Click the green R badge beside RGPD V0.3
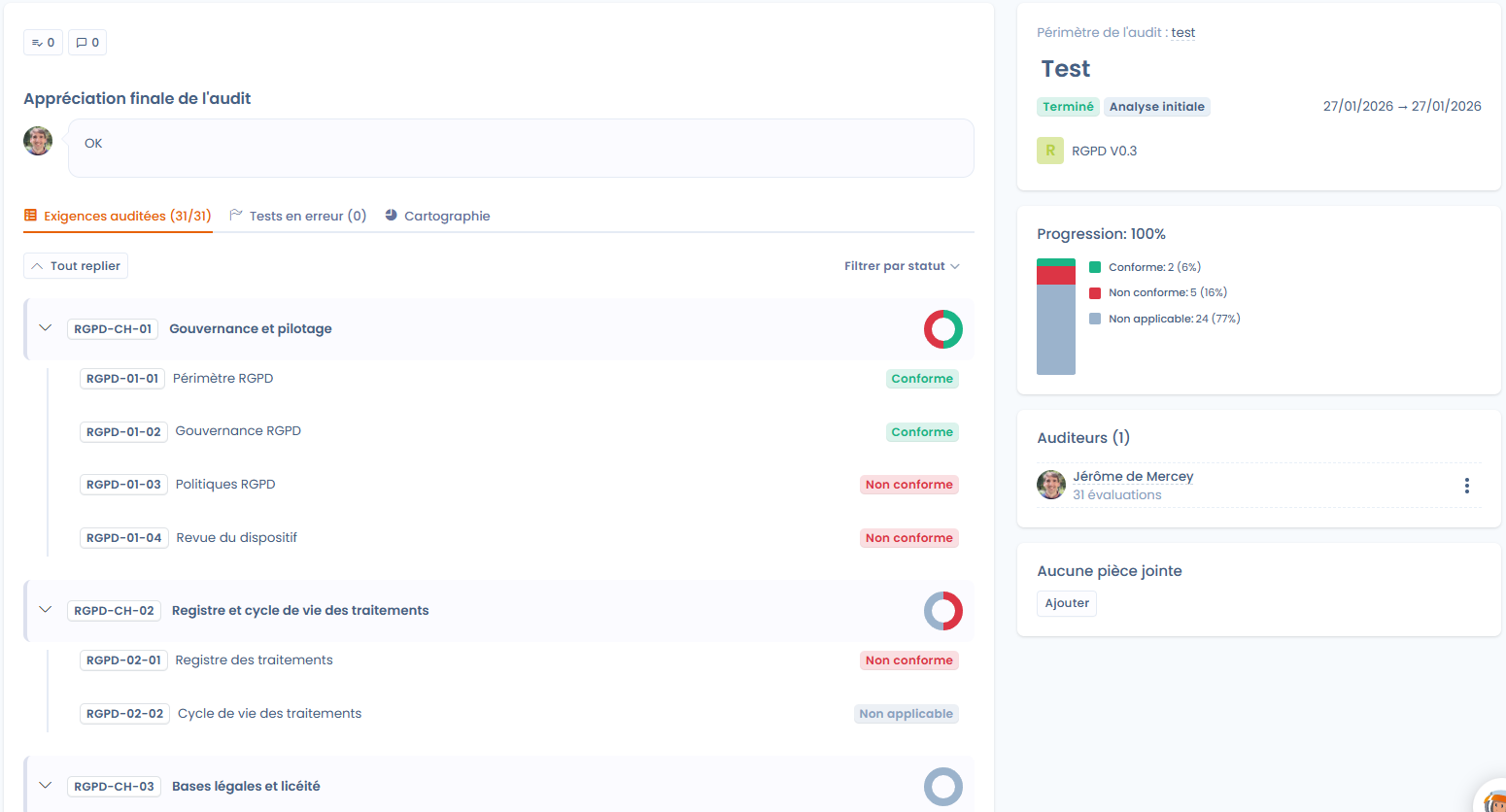This screenshot has height=812, width=1506. (1049, 151)
